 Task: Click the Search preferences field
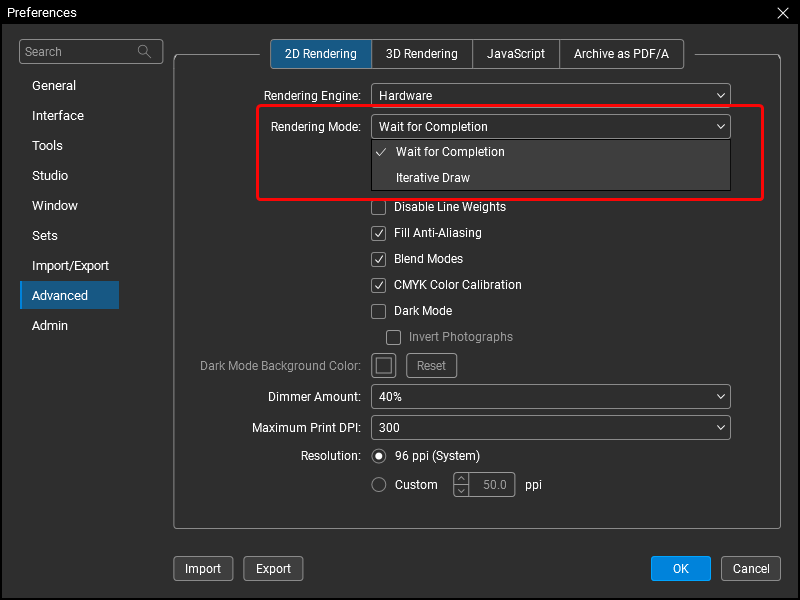[x=91, y=52]
